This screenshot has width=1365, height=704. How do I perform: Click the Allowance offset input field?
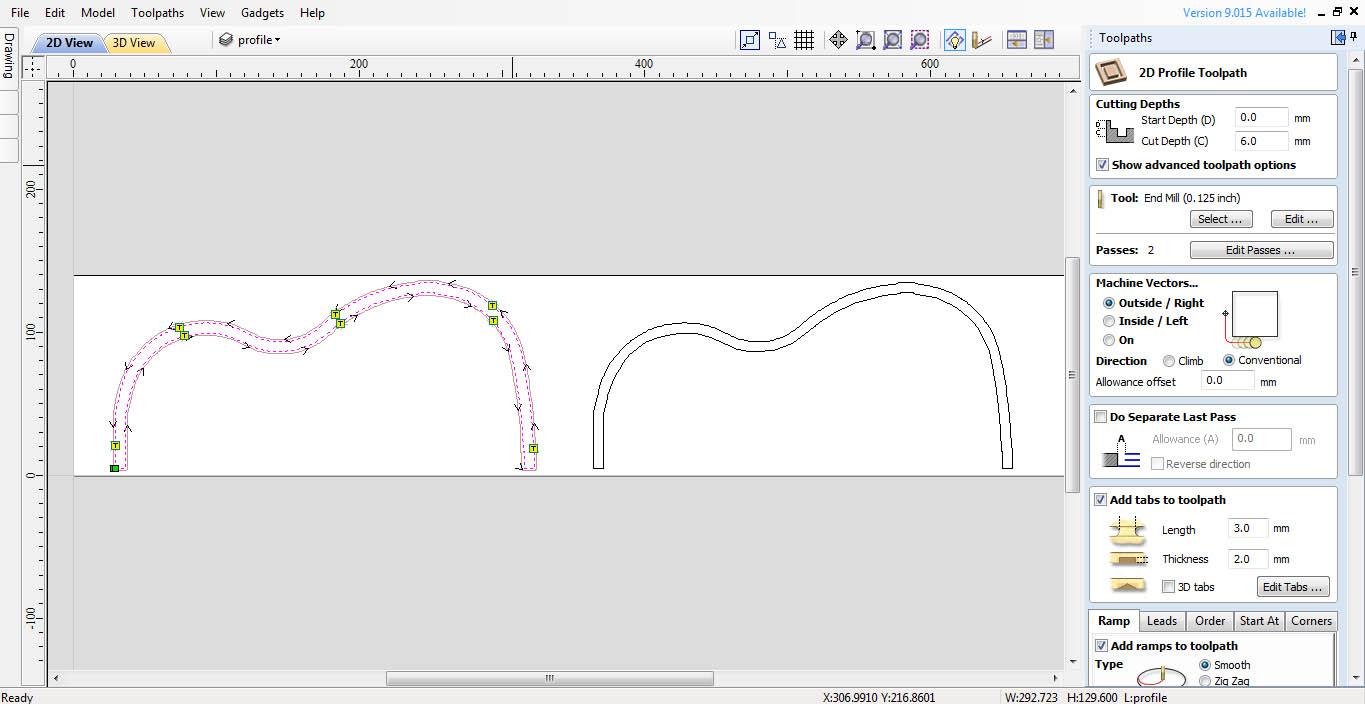[x=1227, y=381]
